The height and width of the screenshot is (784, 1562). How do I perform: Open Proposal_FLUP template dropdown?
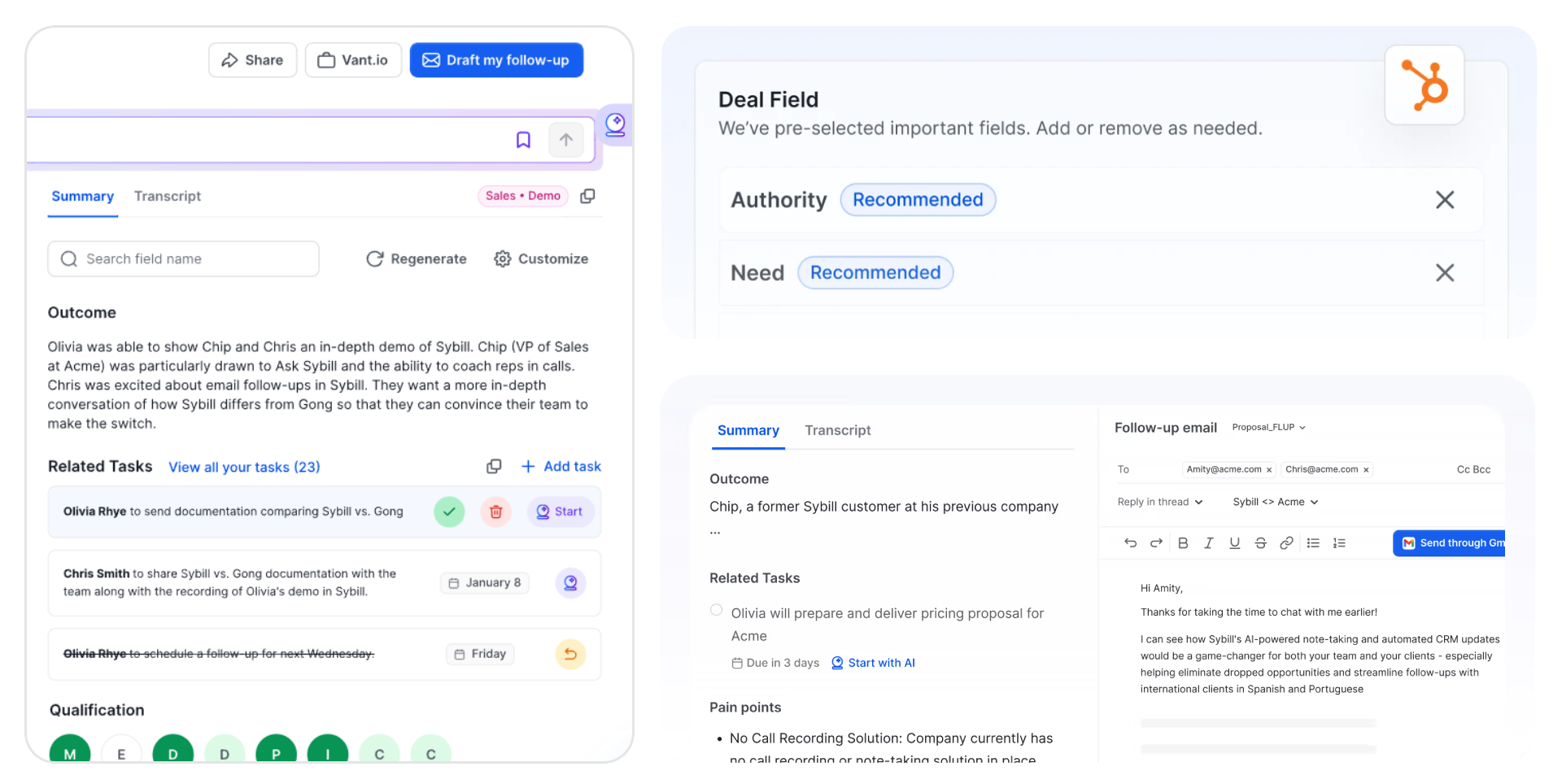pyautogui.click(x=1268, y=427)
